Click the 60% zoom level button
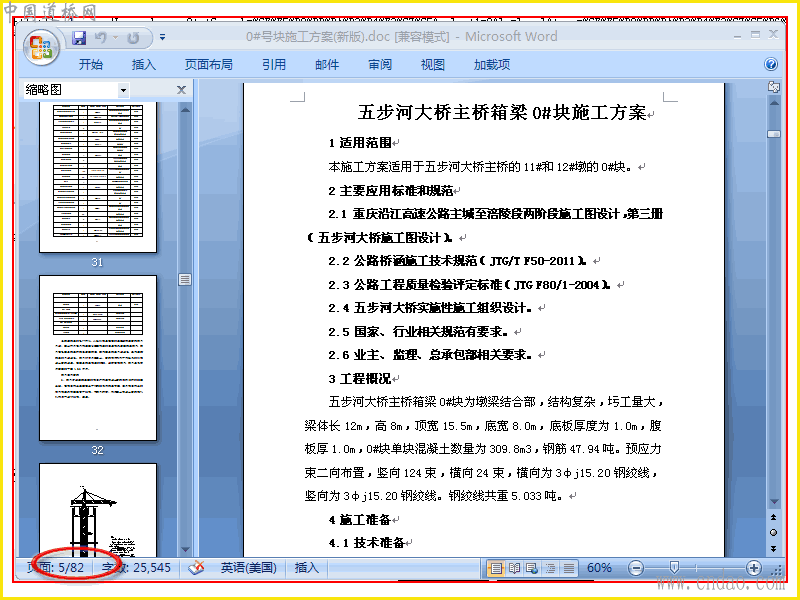Viewport: 800px width, 600px height. tap(599, 568)
